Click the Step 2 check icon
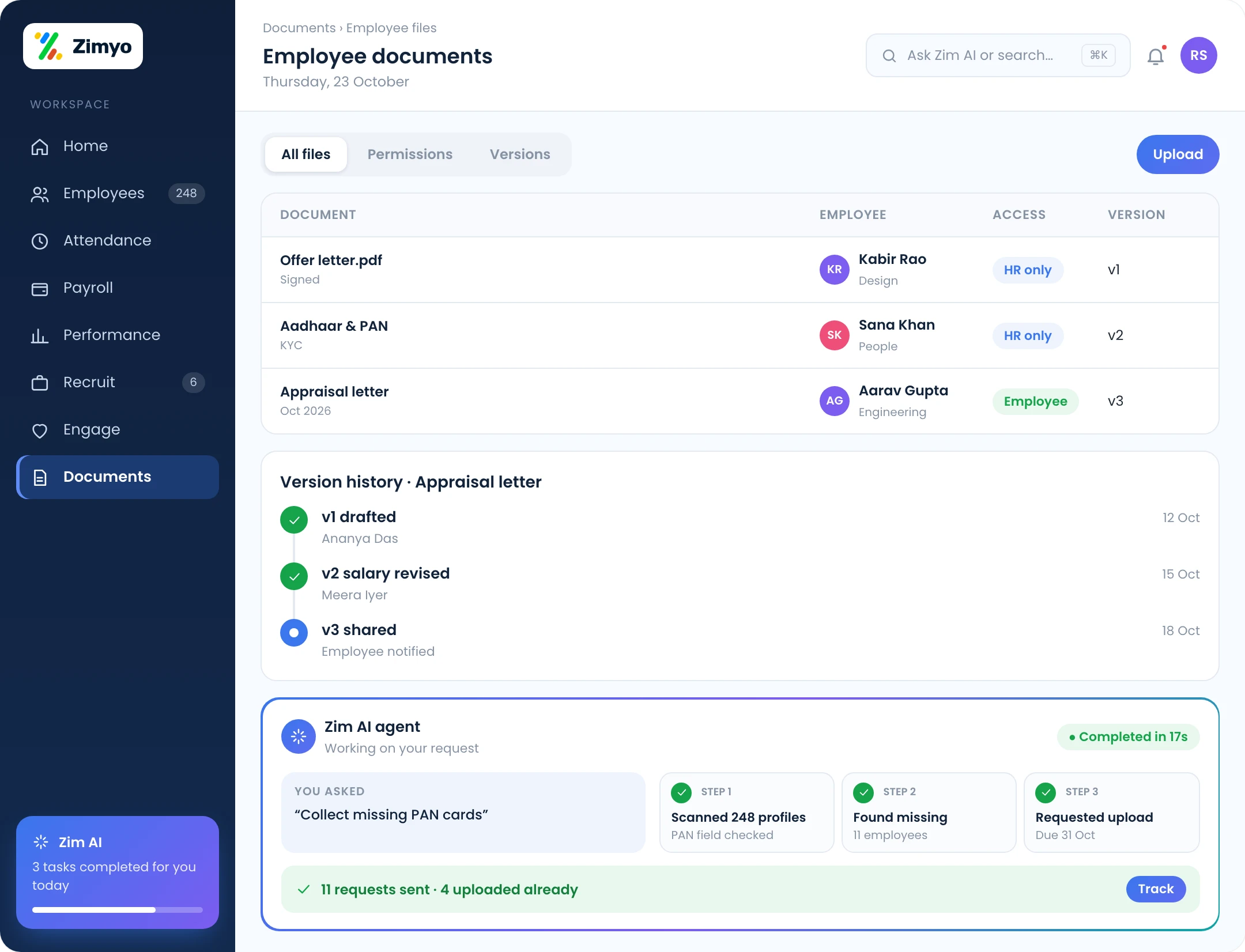 coord(863,792)
